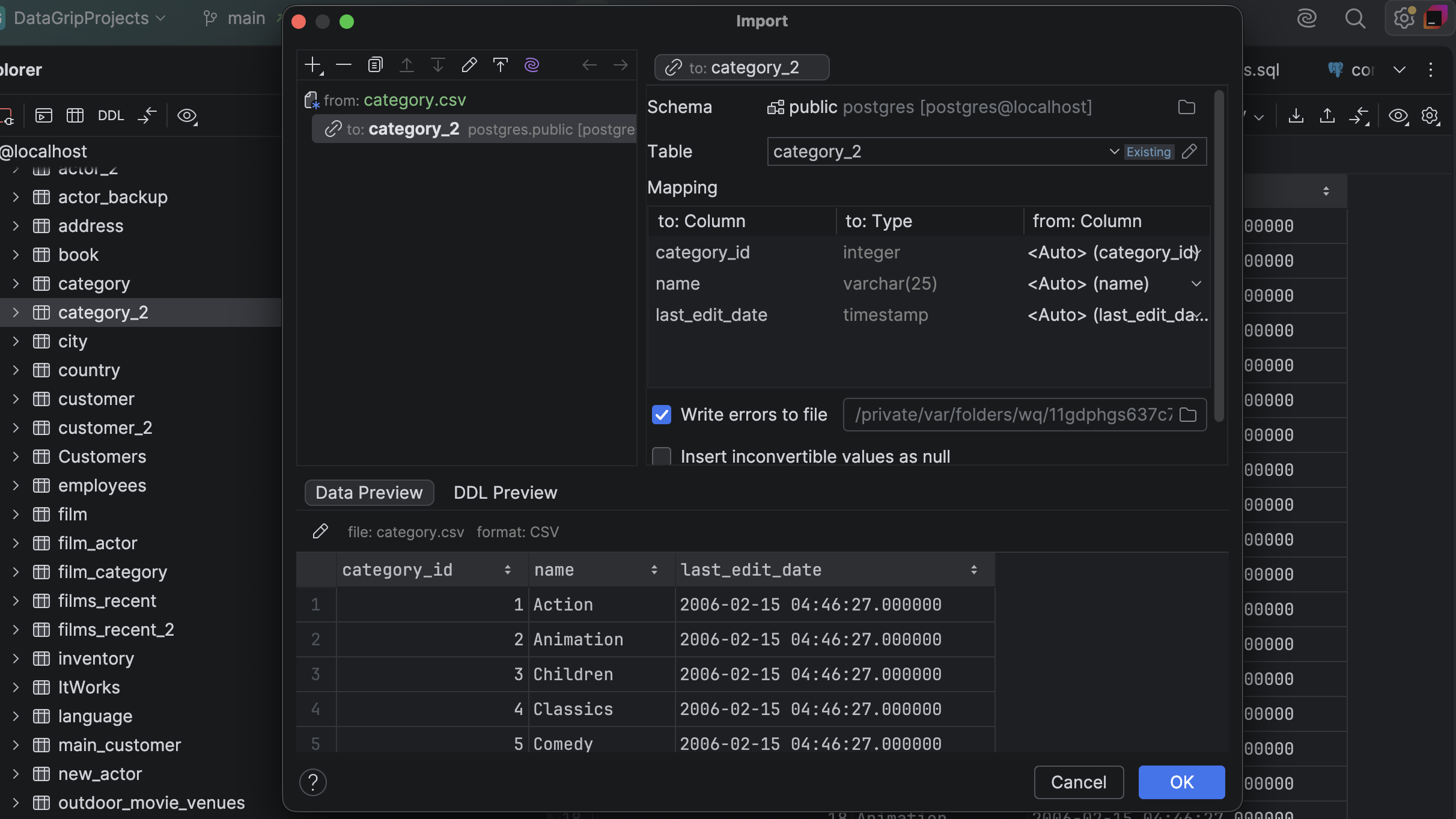
Task: Click the Remove (minus) icon in Import toolbar
Action: pyautogui.click(x=344, y=65)
